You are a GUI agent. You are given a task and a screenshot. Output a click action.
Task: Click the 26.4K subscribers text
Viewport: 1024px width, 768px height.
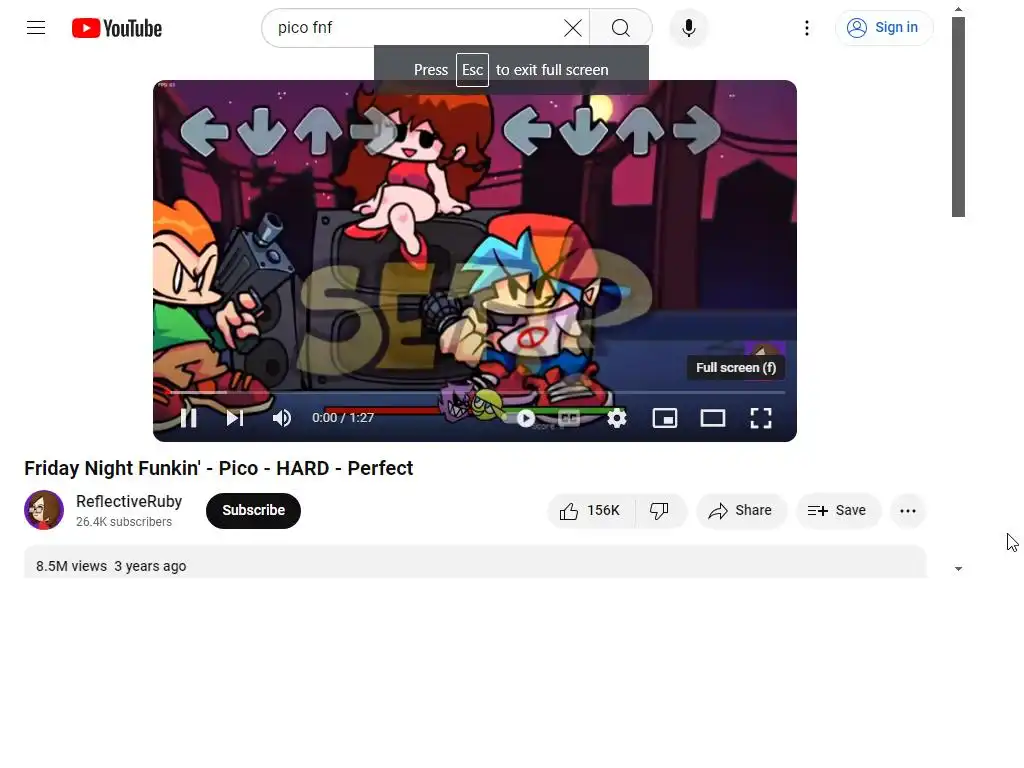(x=124, y=522)
